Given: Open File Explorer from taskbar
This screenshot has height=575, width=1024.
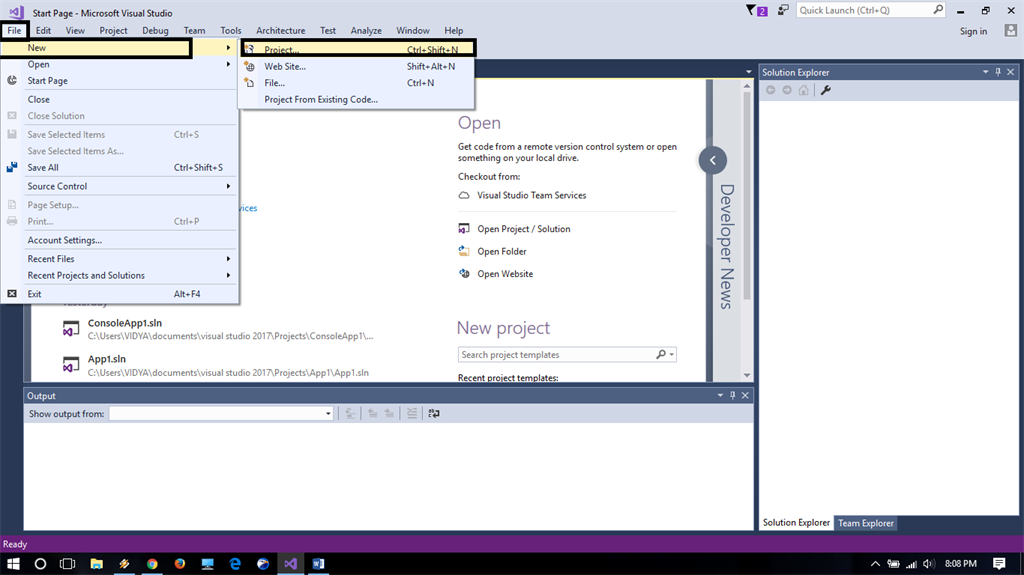Looking at the screenshot, I should pyautogui.click(x=97, y=563).
